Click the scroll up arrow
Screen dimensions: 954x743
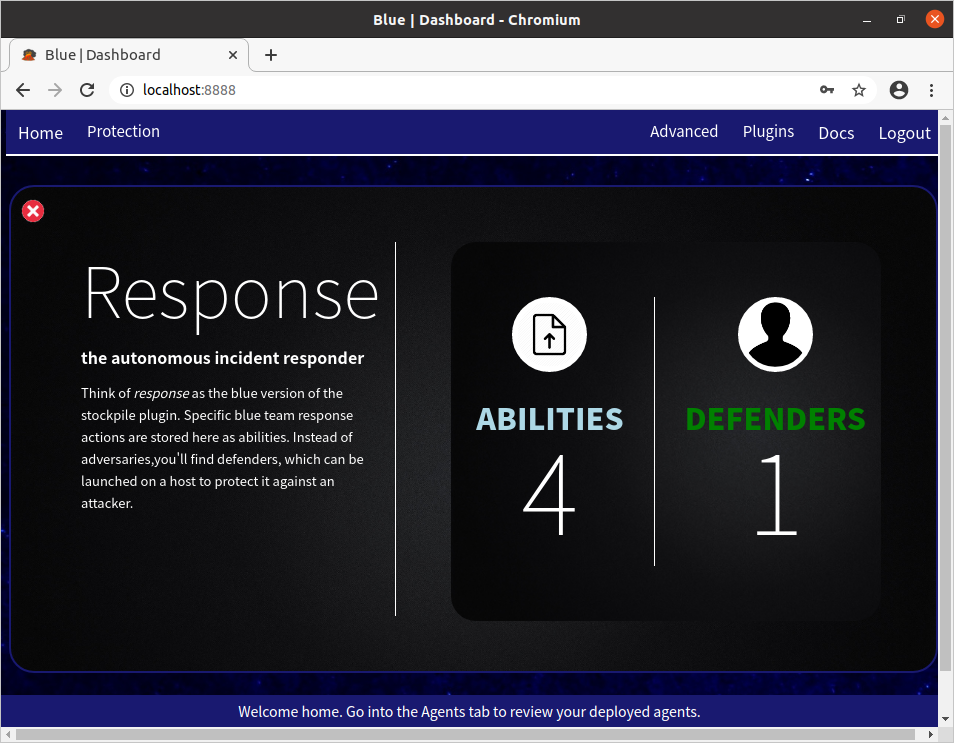tap(945, 117)
